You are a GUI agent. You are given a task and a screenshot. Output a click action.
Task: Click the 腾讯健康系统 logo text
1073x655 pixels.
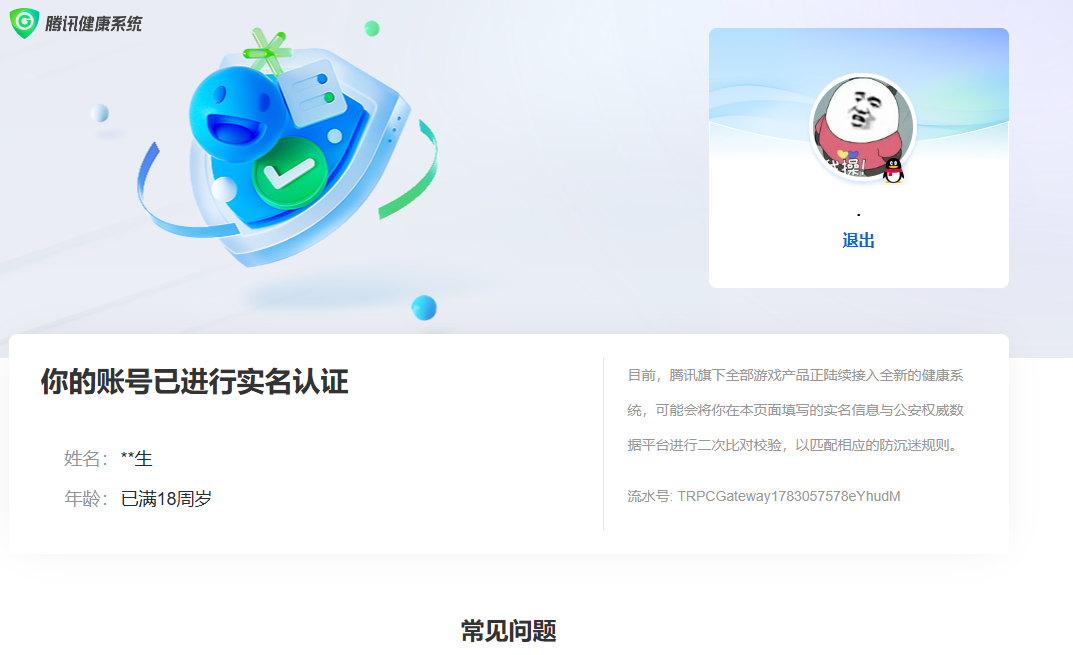coord(94,24)
